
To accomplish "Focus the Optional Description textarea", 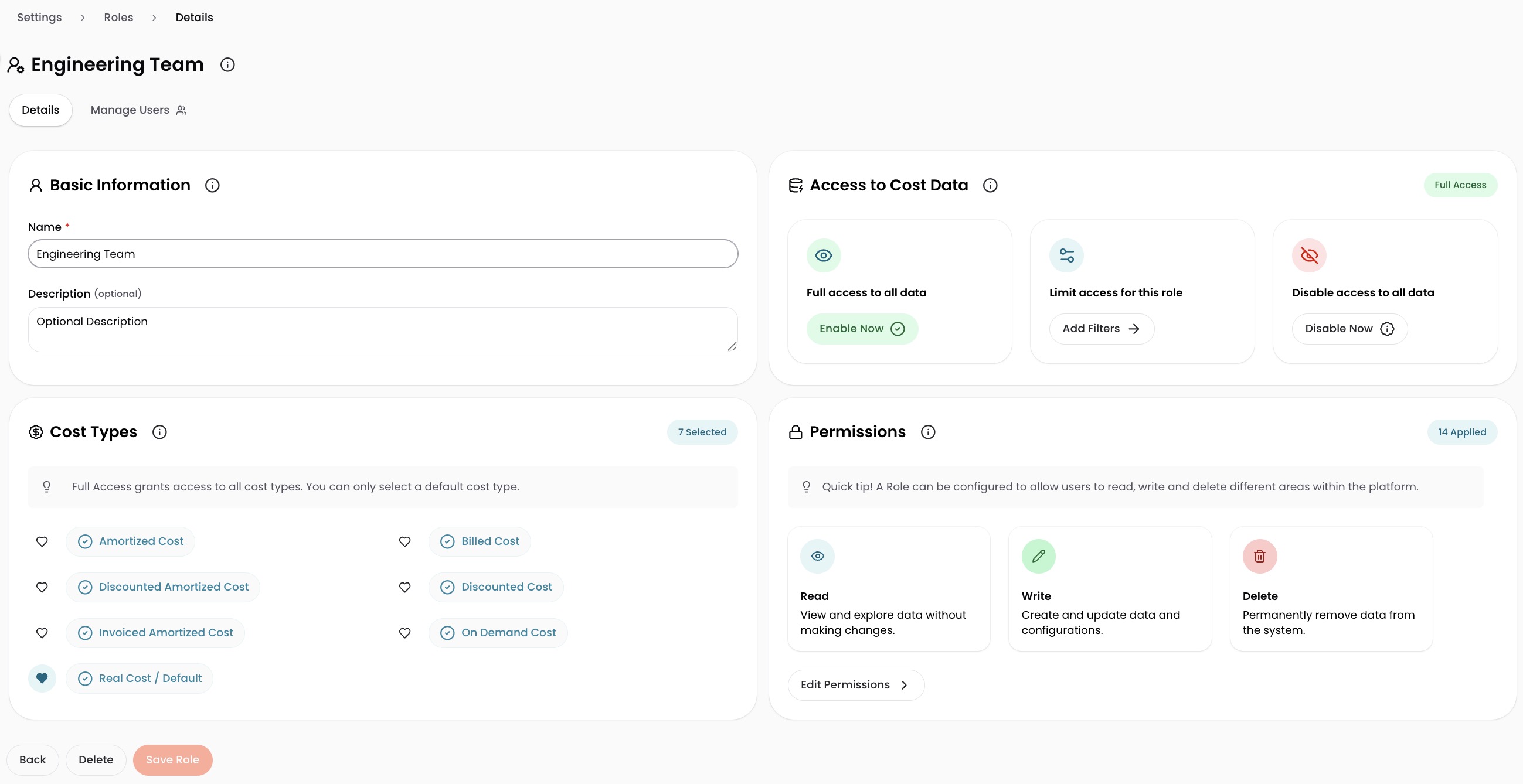I will pos(383,330).
